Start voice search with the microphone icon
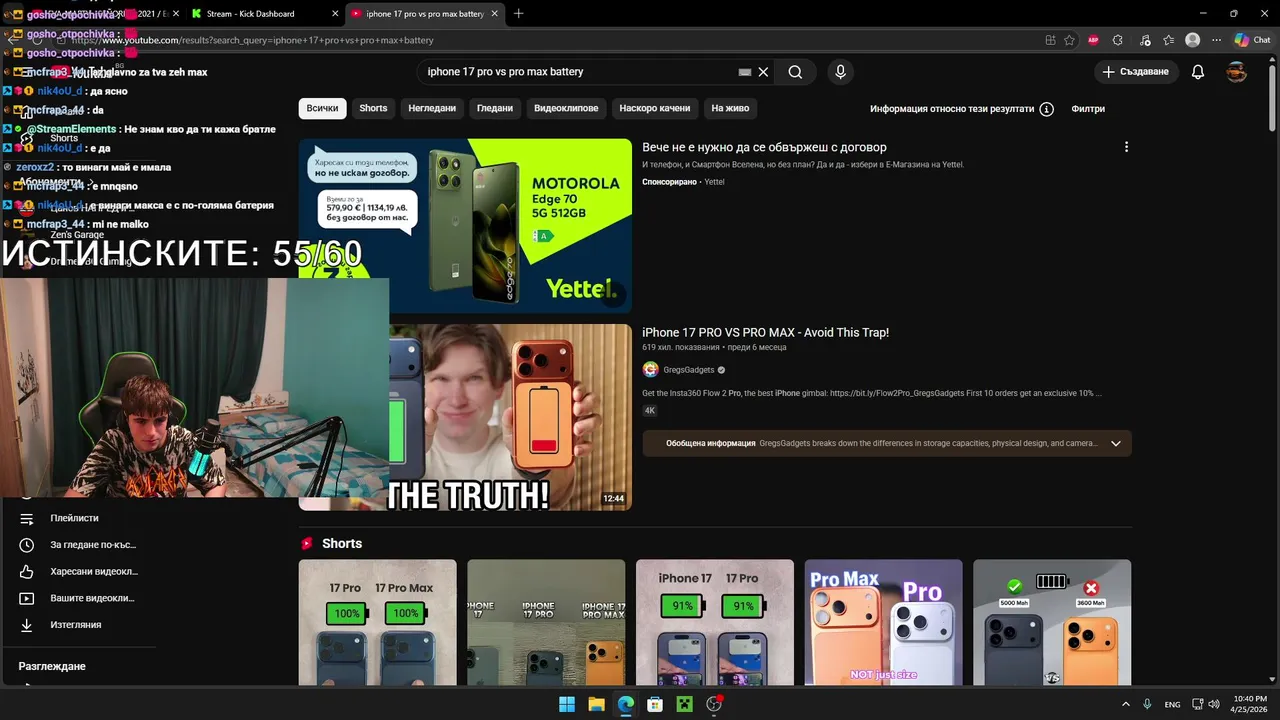The image size is (1280, 720). pyautogui.click(x=840, y=72)
